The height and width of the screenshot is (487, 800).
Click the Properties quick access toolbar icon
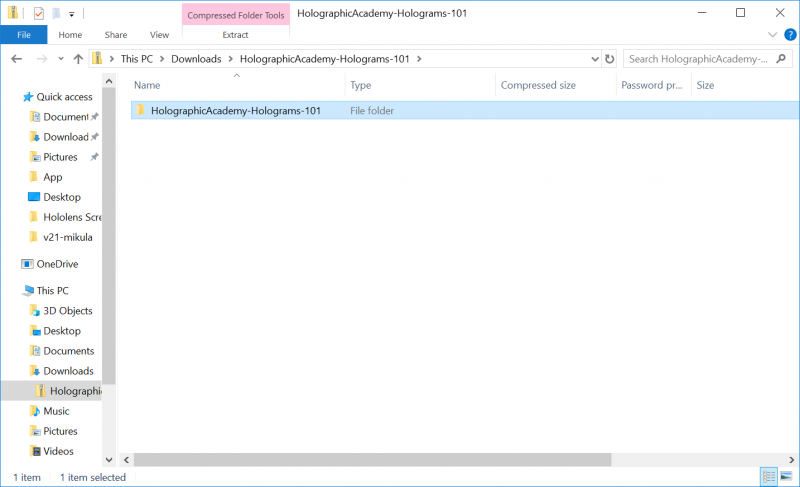39,14
